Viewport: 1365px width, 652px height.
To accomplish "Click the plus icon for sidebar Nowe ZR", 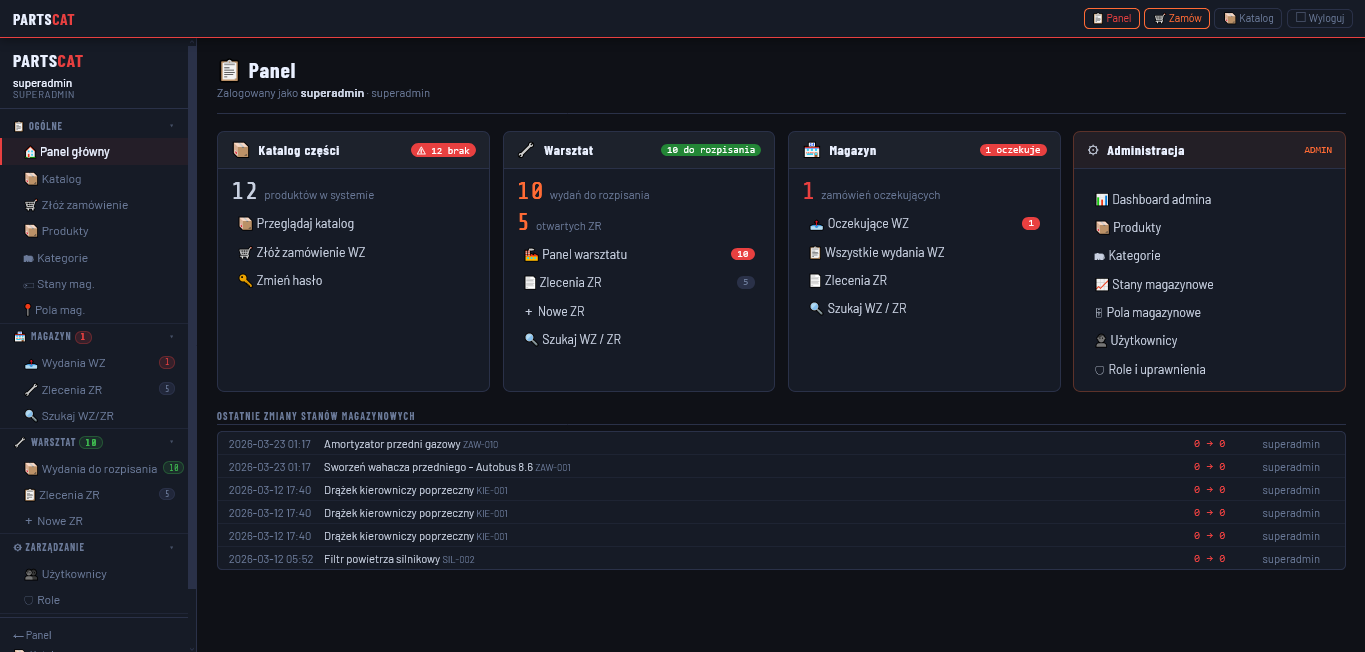I will (29, 521).
